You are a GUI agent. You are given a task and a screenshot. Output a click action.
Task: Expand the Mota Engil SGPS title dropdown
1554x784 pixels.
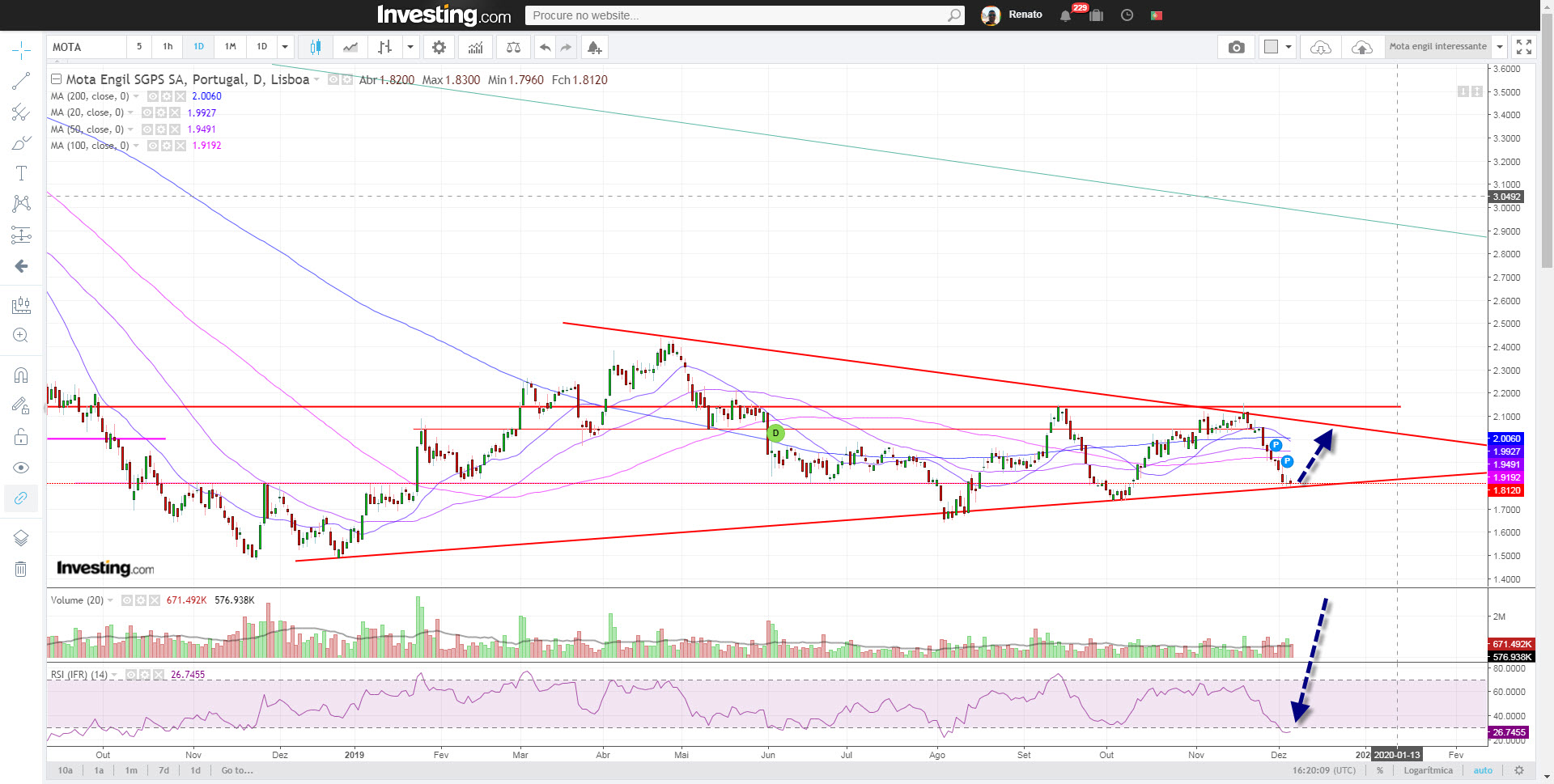(x=316, y=80)
